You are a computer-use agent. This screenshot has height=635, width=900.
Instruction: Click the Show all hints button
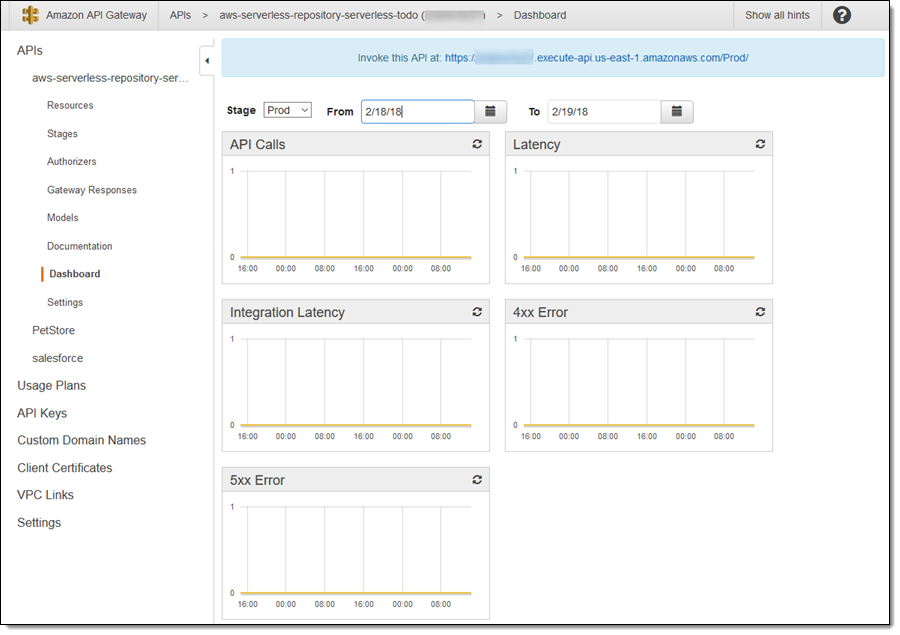778,15
